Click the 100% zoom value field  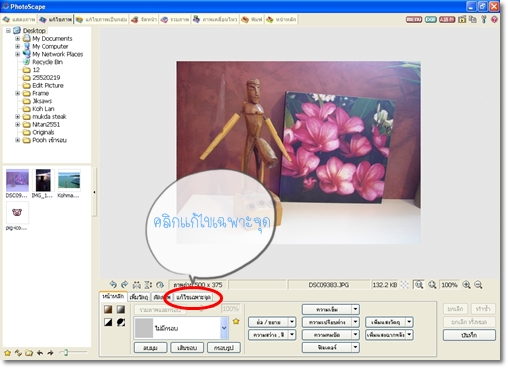[x=449, y=285]
